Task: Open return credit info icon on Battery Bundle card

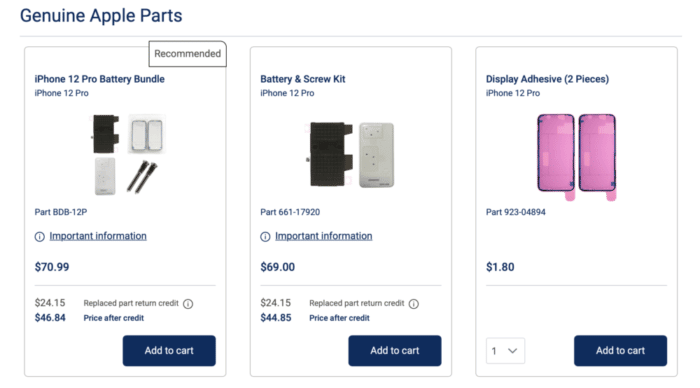Action: pyautogui.click(x=188, y=304)
